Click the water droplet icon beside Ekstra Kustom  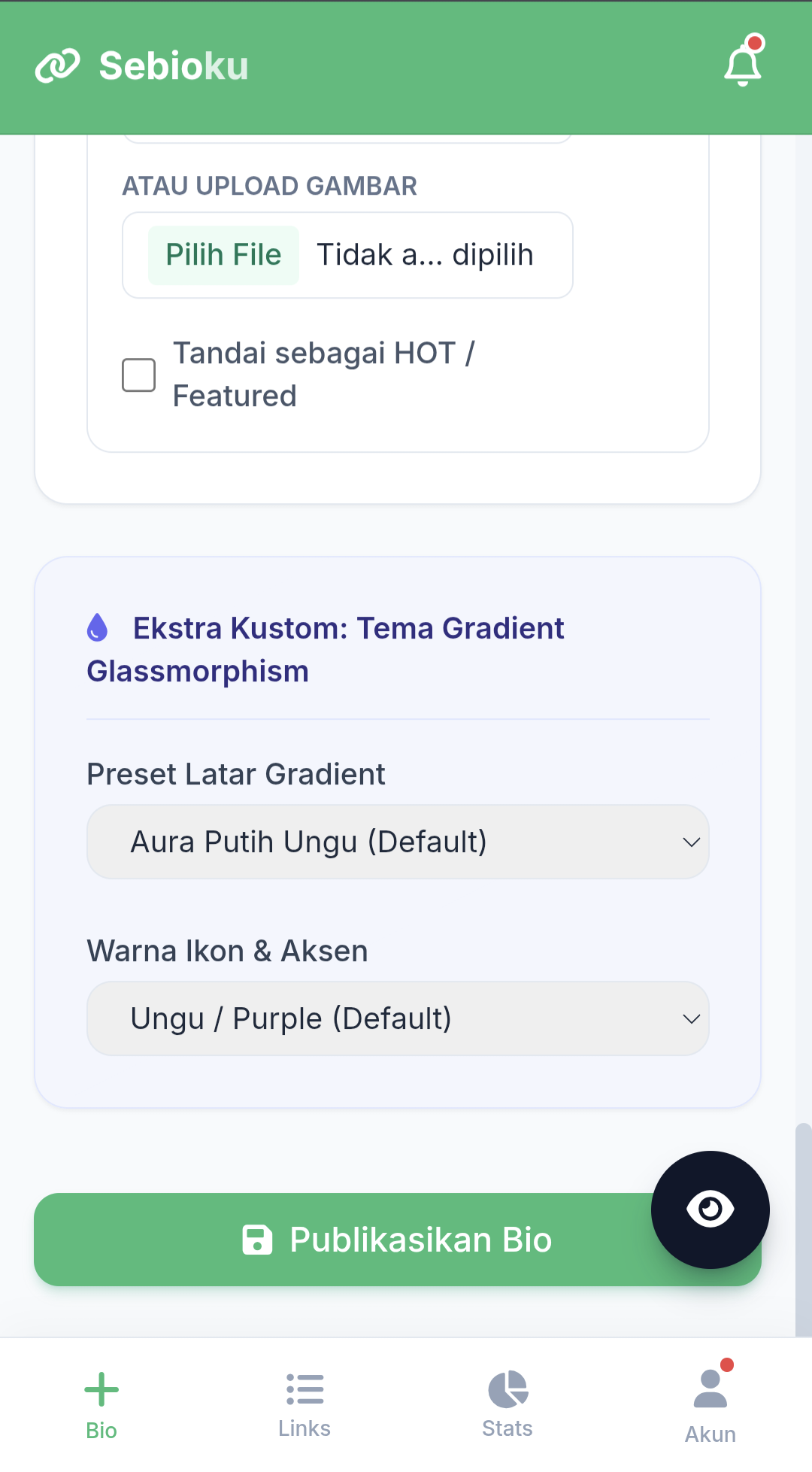tap(97, 627)
